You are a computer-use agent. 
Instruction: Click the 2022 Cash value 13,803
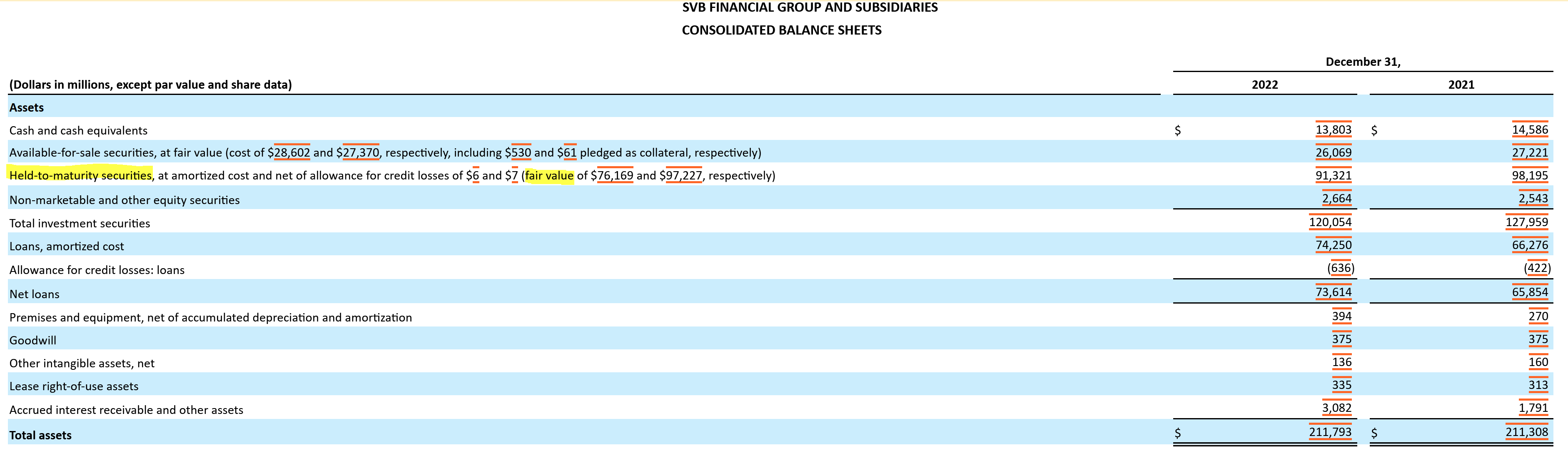tap(1333, 130)
